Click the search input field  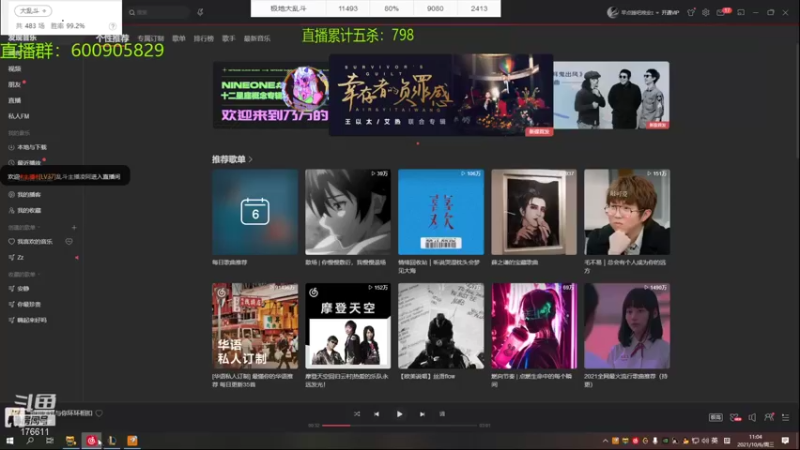pos(158,12)
